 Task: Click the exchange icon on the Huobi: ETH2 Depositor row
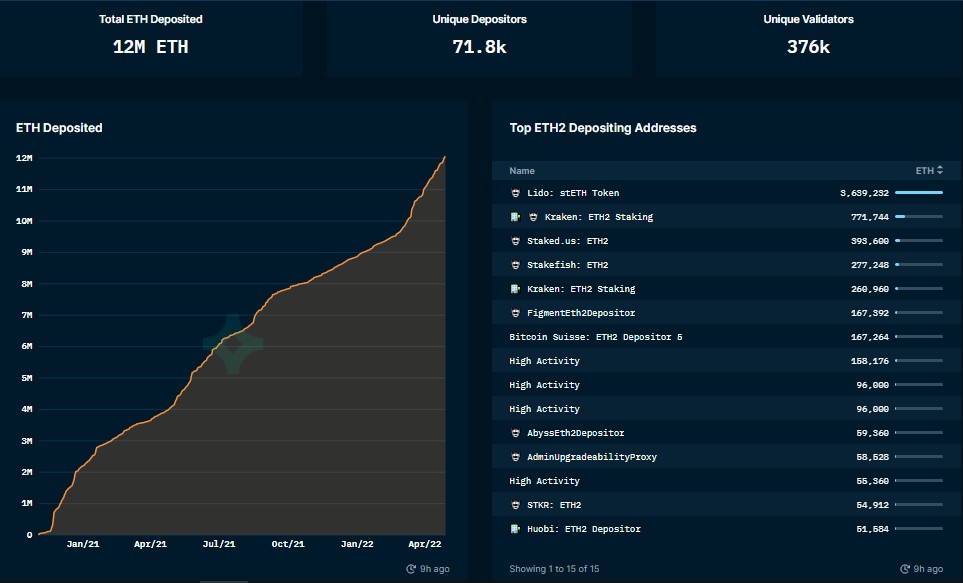pyautogui.click(x=515, y=529)
